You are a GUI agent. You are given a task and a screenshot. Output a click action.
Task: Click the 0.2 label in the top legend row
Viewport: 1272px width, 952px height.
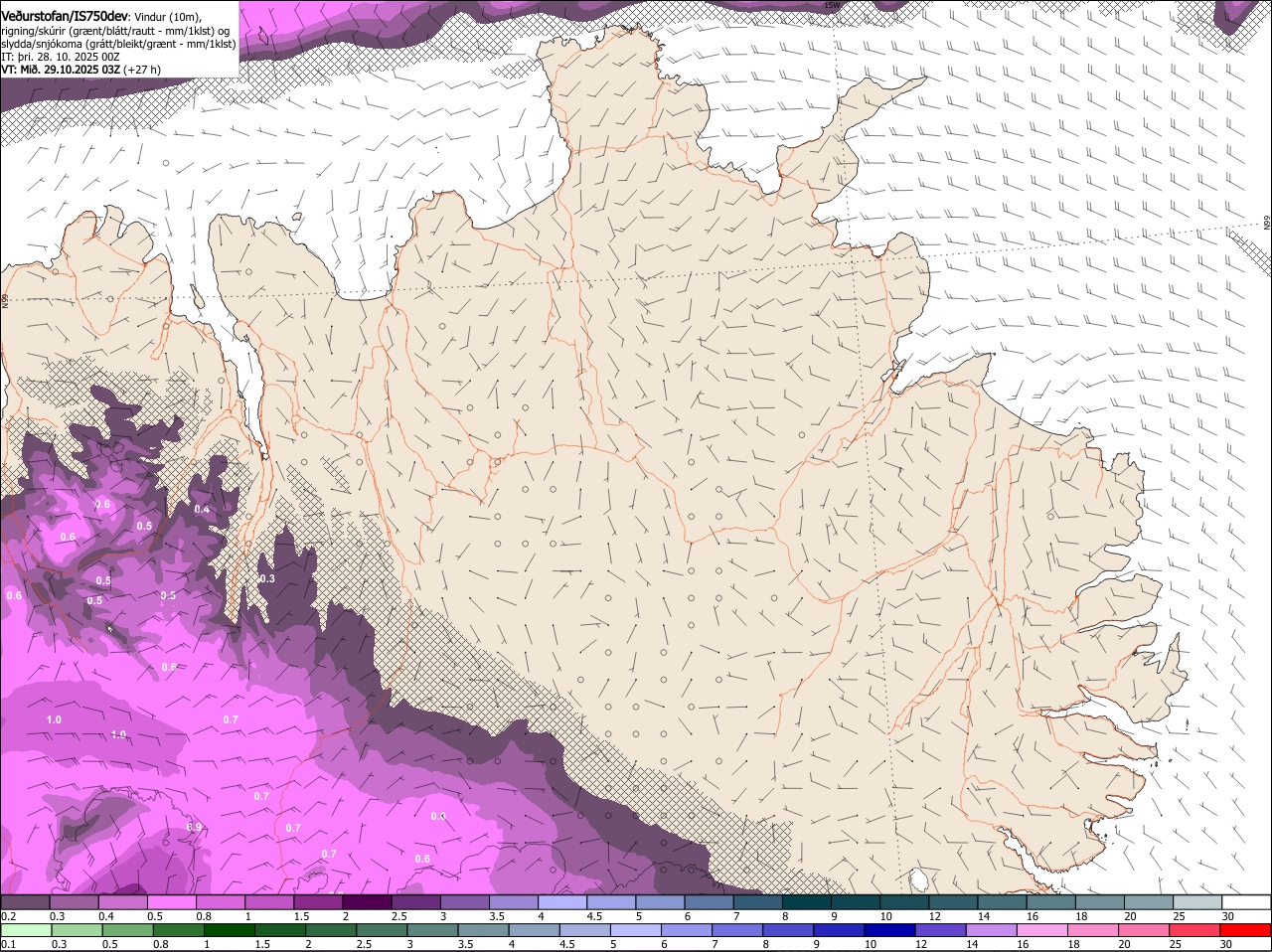[x=8, y=916]
